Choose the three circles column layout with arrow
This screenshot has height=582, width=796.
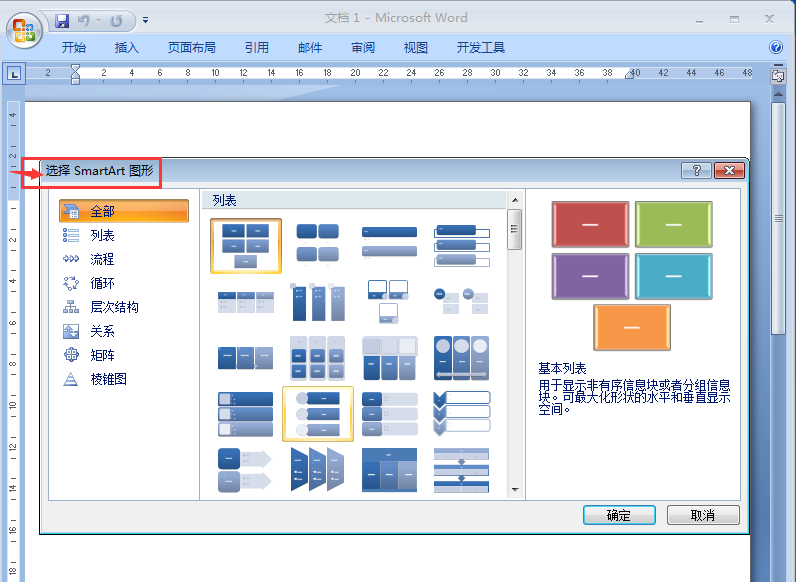[461, 358]
